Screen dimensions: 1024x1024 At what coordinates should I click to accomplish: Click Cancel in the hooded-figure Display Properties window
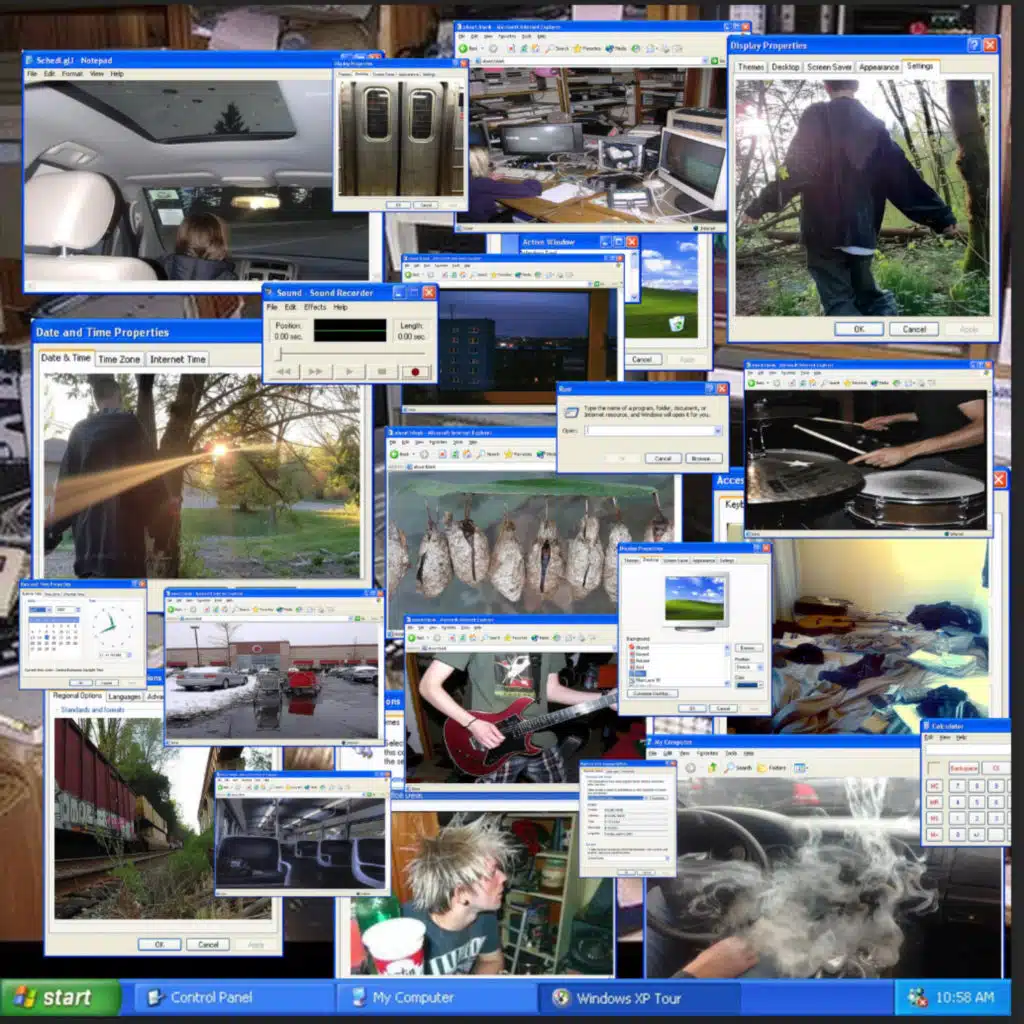tap(914, 329)
